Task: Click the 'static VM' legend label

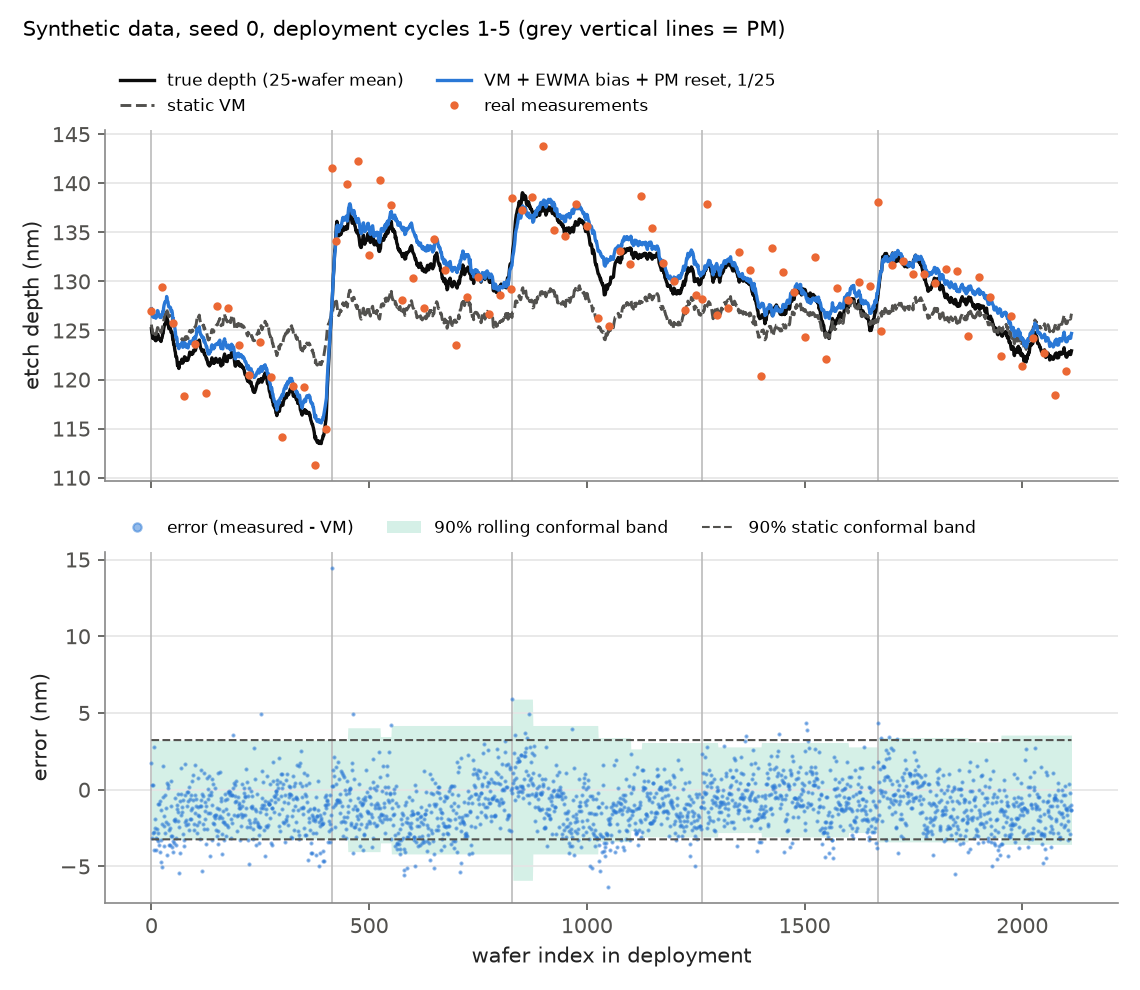Action: [x=206, y=105]
